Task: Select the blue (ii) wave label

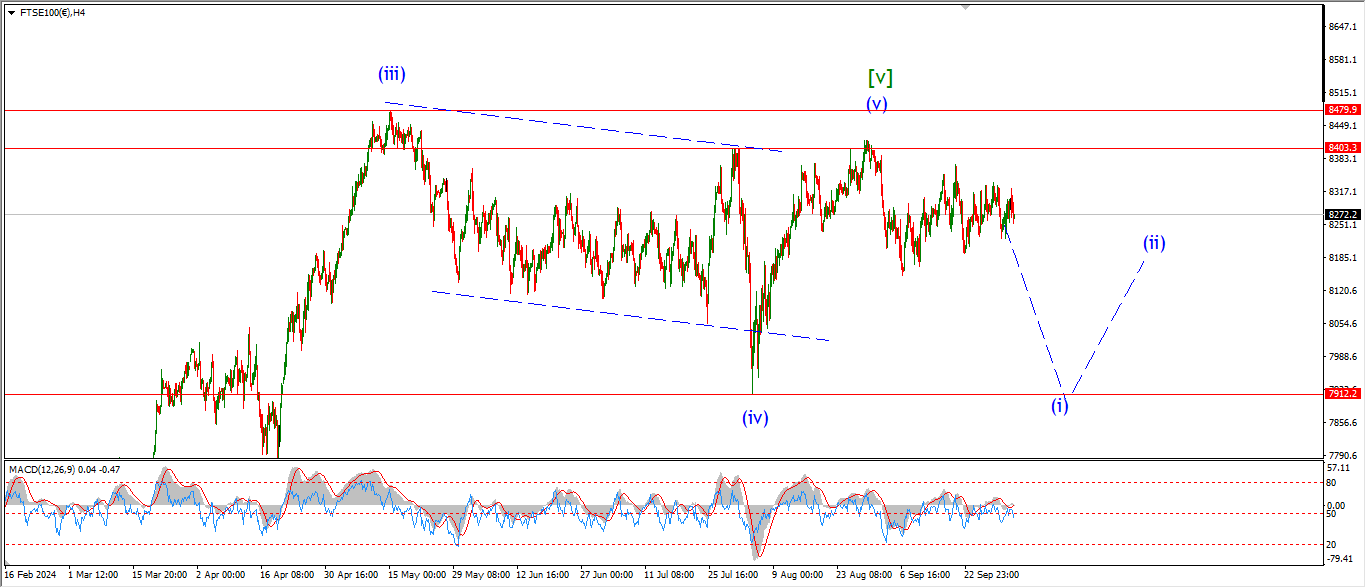Action: (x=1154, y=242)
